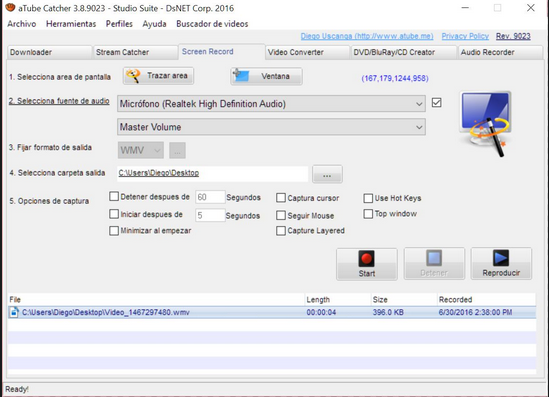Click the Ventana window selection button
The height and width of the screenshot is (397, 549).
266,76
